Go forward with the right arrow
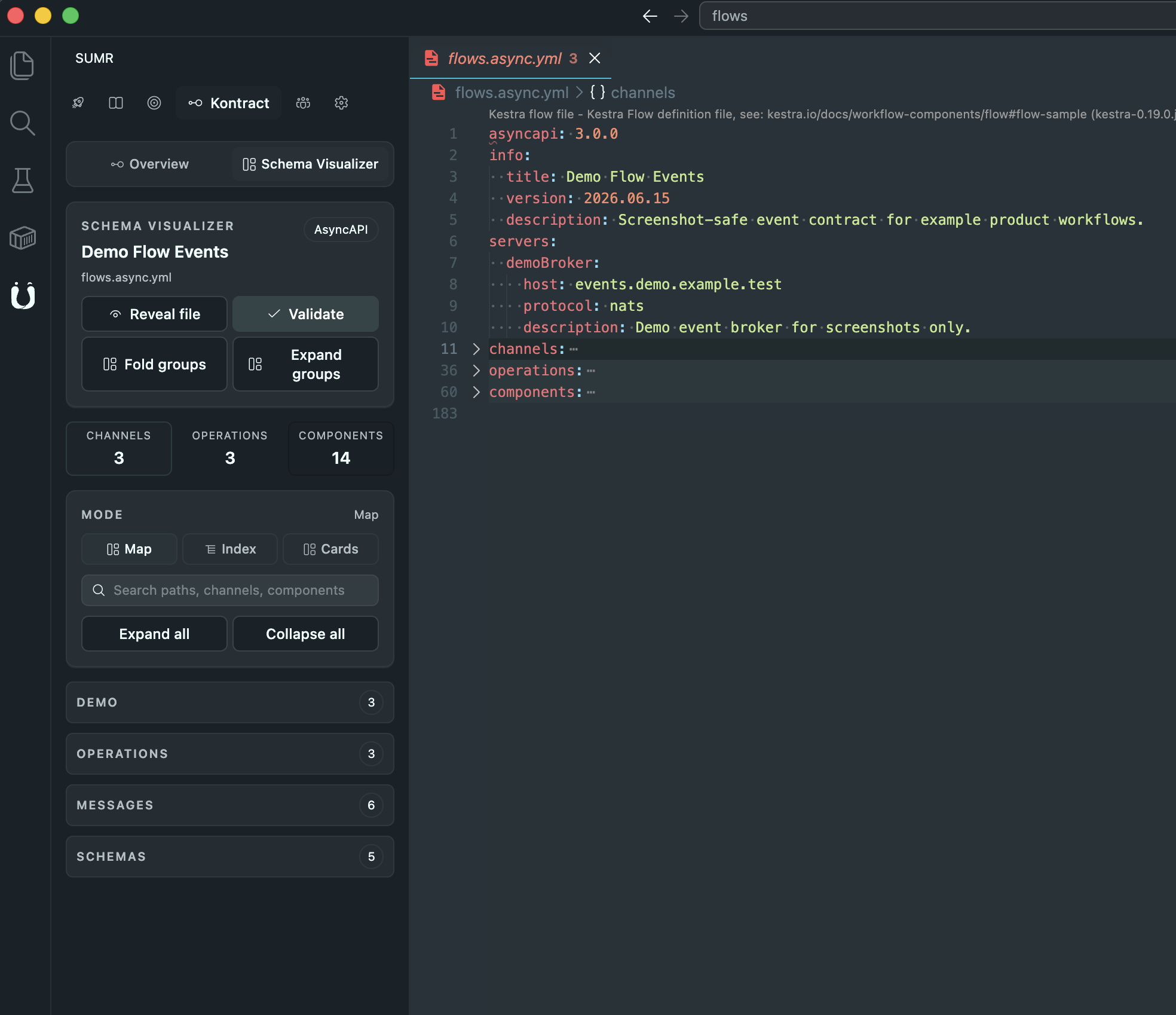1176x1015 pixels. [681, 16]
